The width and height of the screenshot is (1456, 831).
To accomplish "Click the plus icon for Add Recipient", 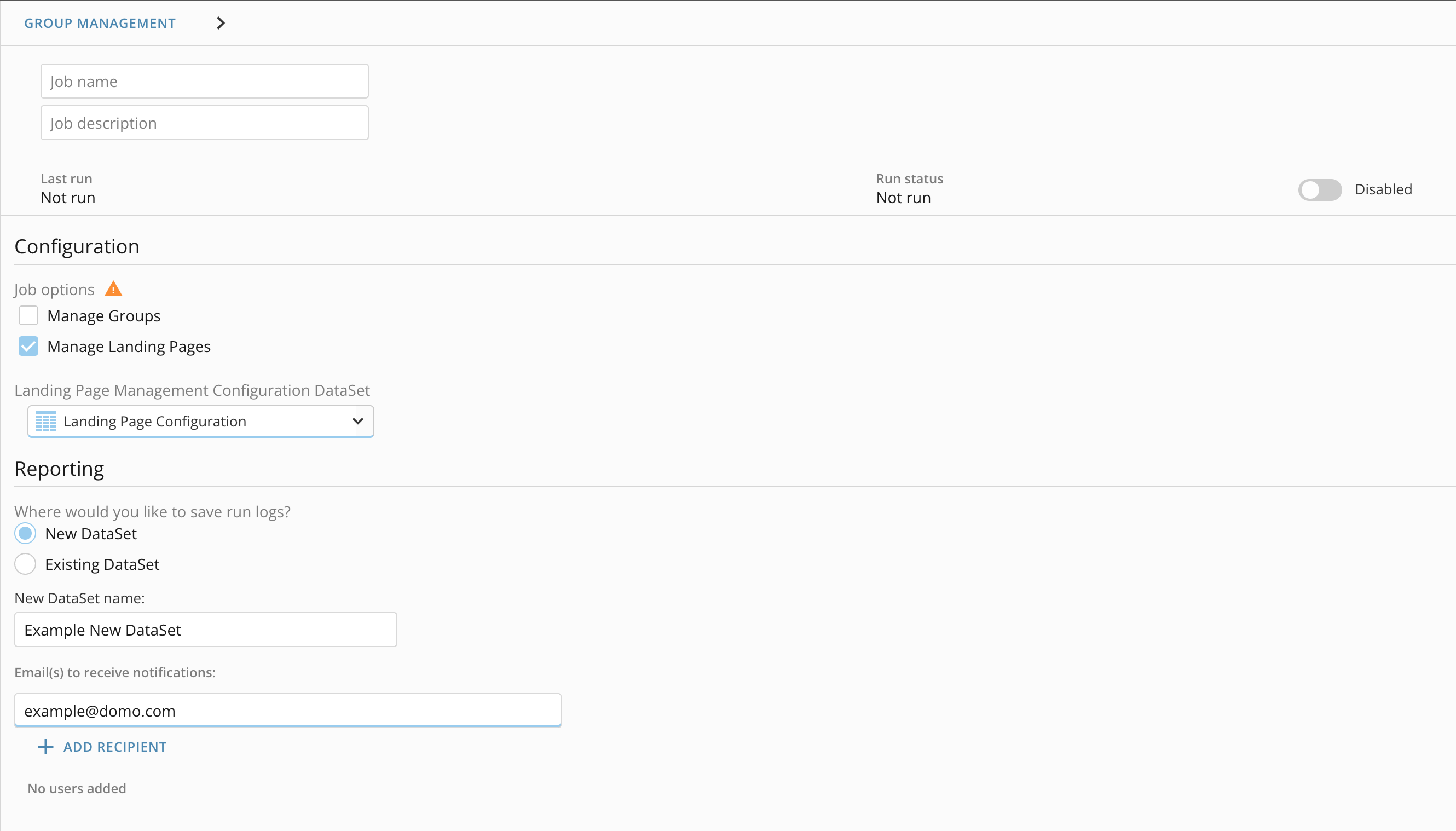I will tap(45, 747).
